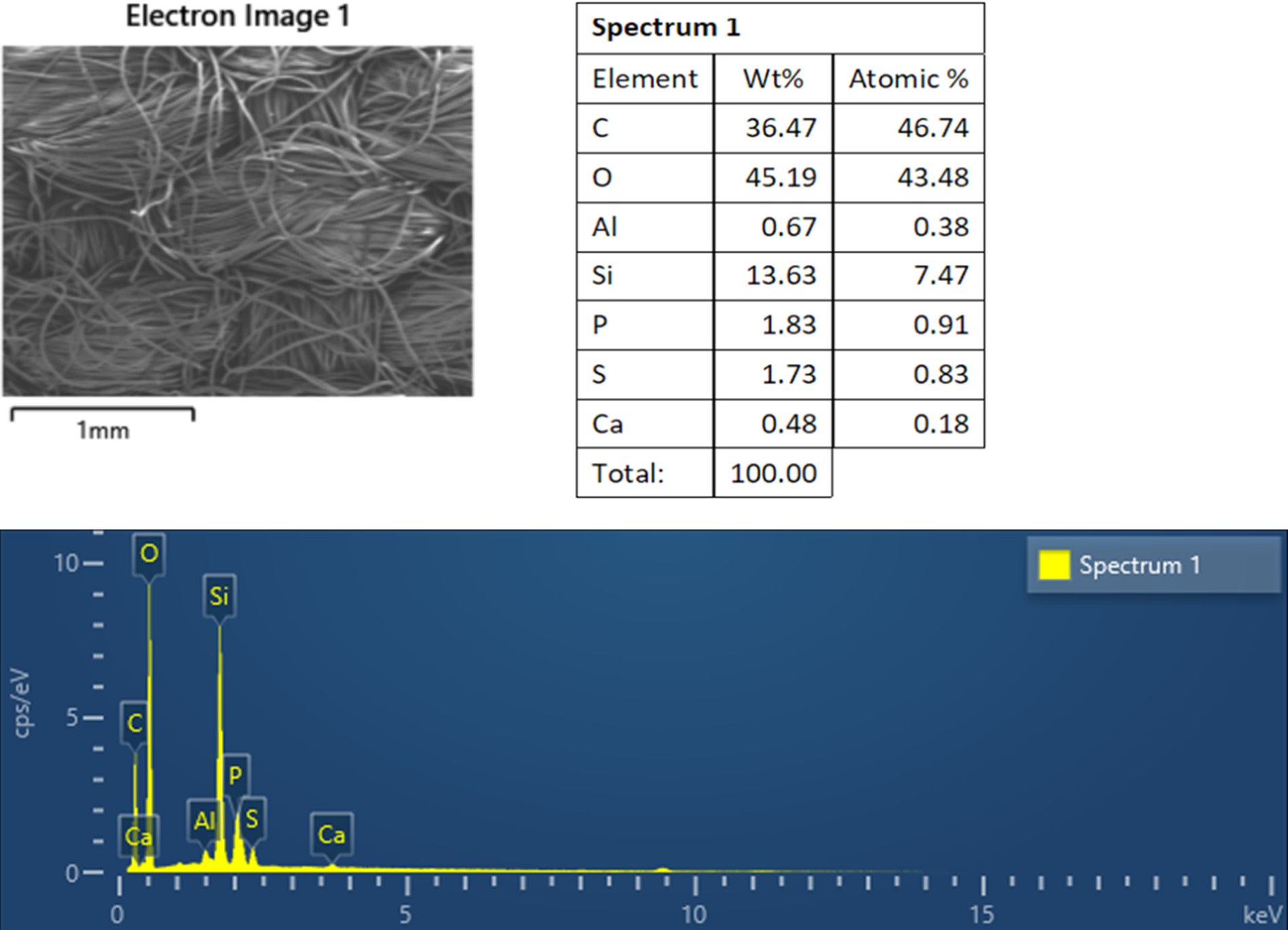The image size is (1288, 930).
Task: Click the keV x-axis unit label
Action: pyautogui.click(x=1262, y=914)
